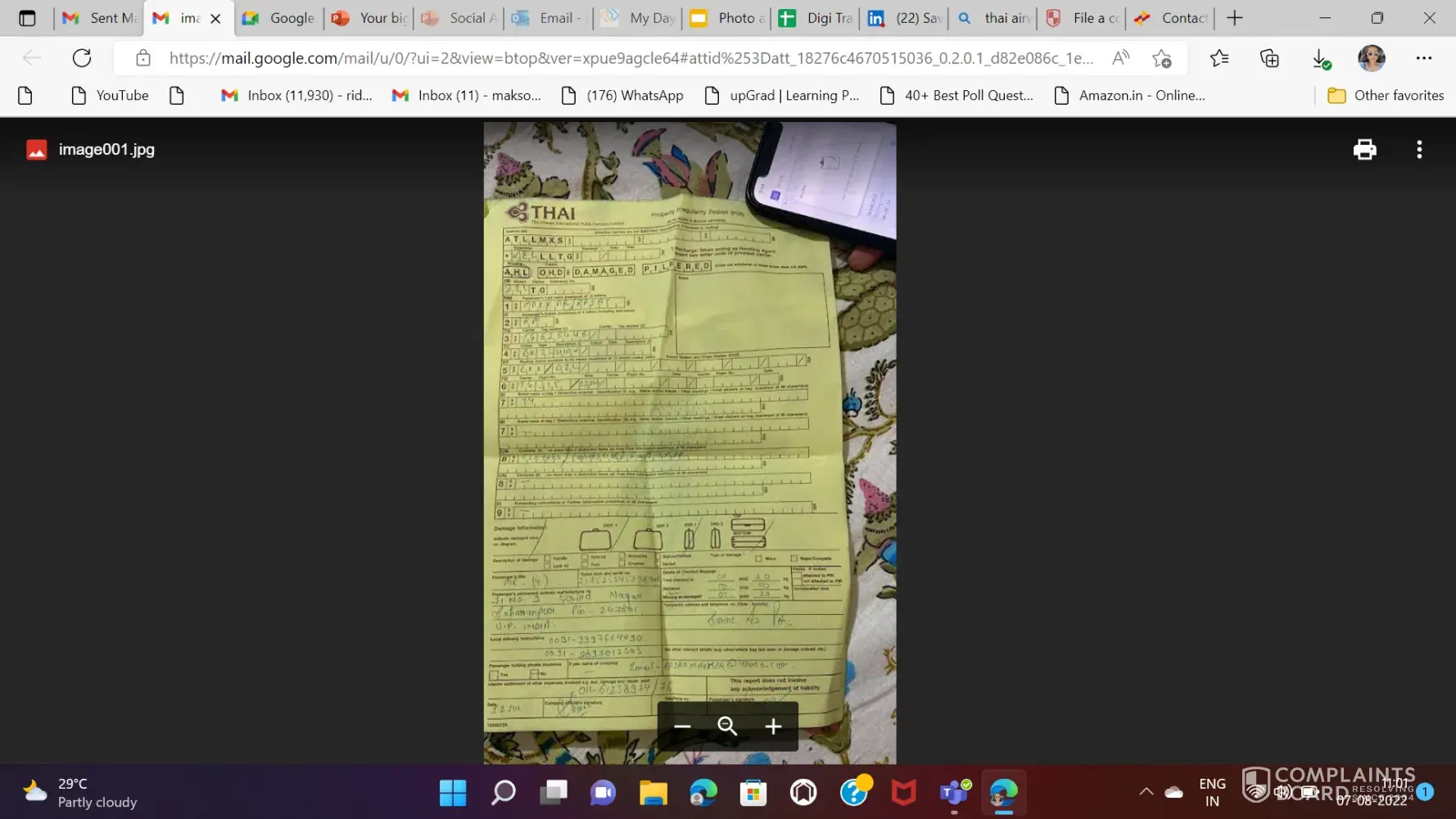
Task: Open Task View on the taskbar
Action: coord(554,793)
